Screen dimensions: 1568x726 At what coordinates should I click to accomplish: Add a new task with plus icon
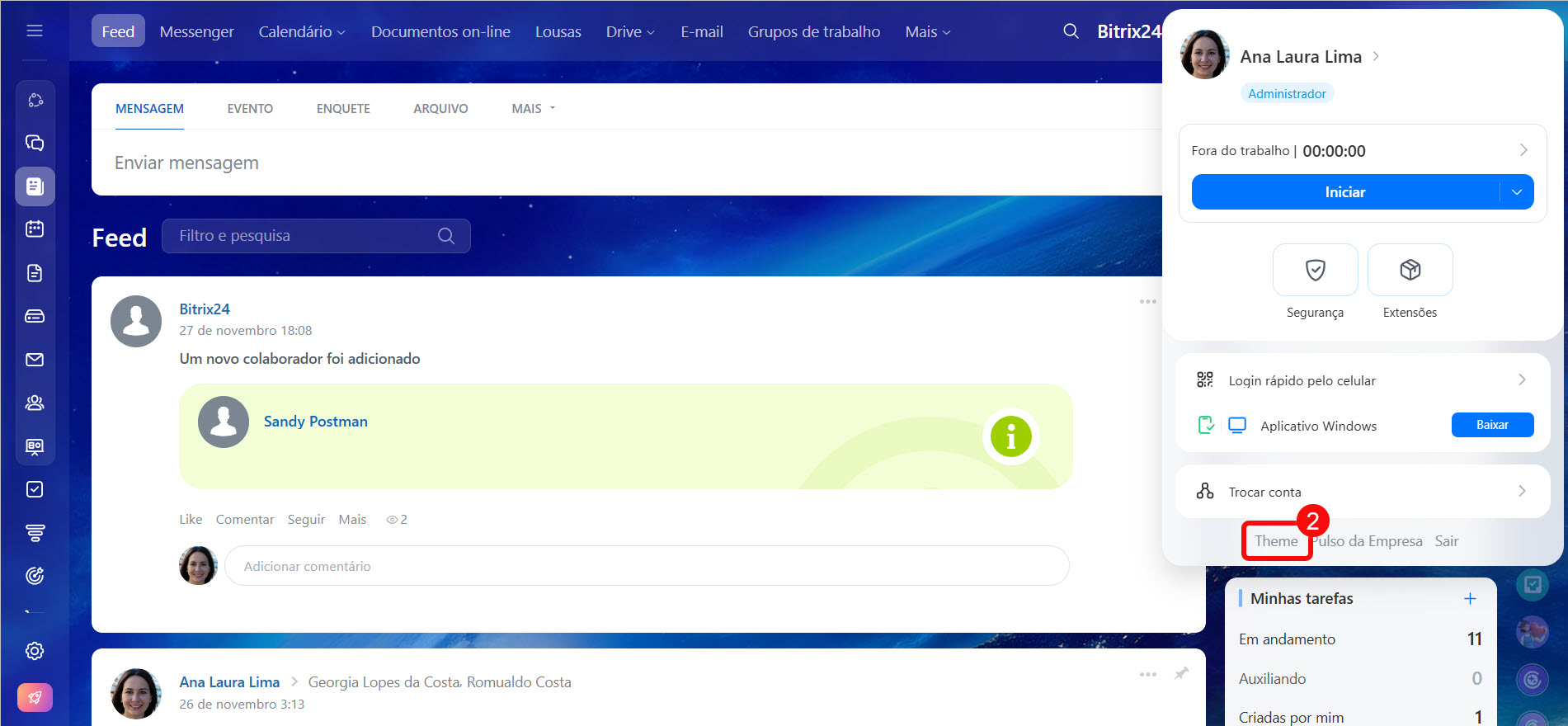click(1470, 599)
